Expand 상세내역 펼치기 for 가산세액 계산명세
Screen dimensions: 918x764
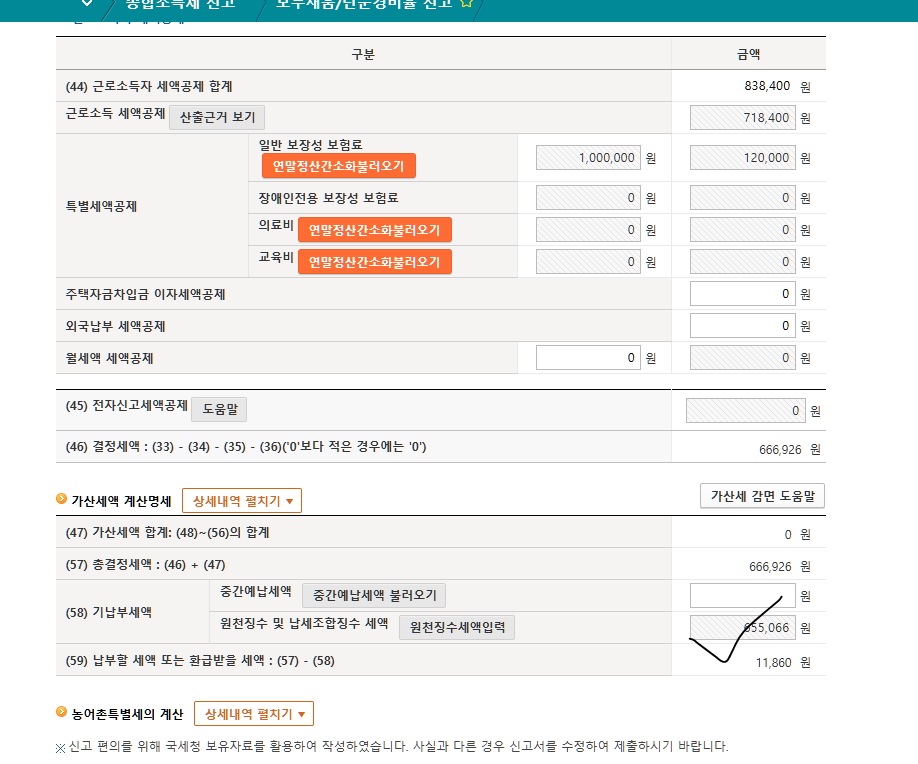(x=241, y=501)
